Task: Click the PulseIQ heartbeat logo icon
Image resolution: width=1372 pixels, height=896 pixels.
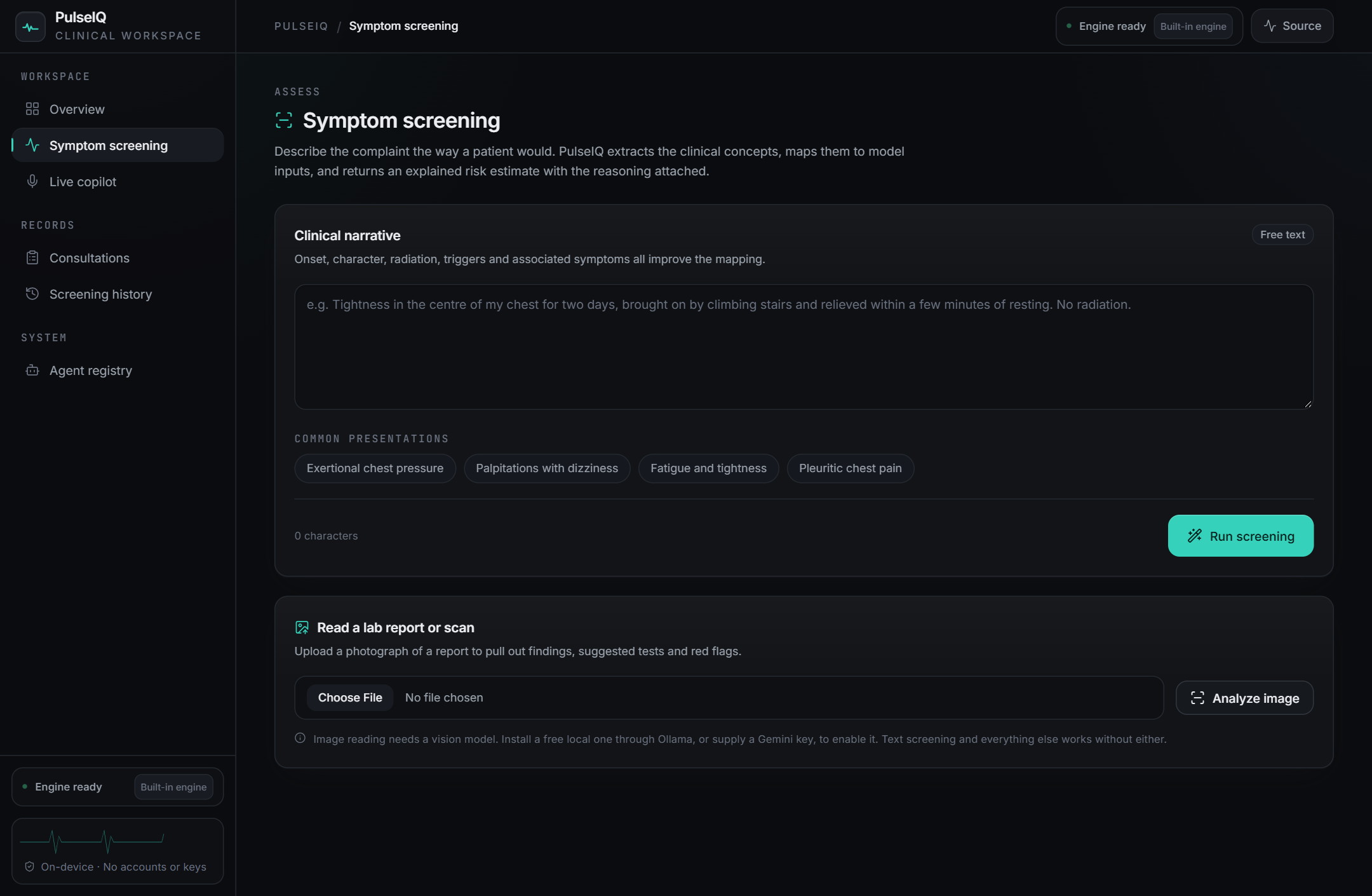Action: pos(30,27)
